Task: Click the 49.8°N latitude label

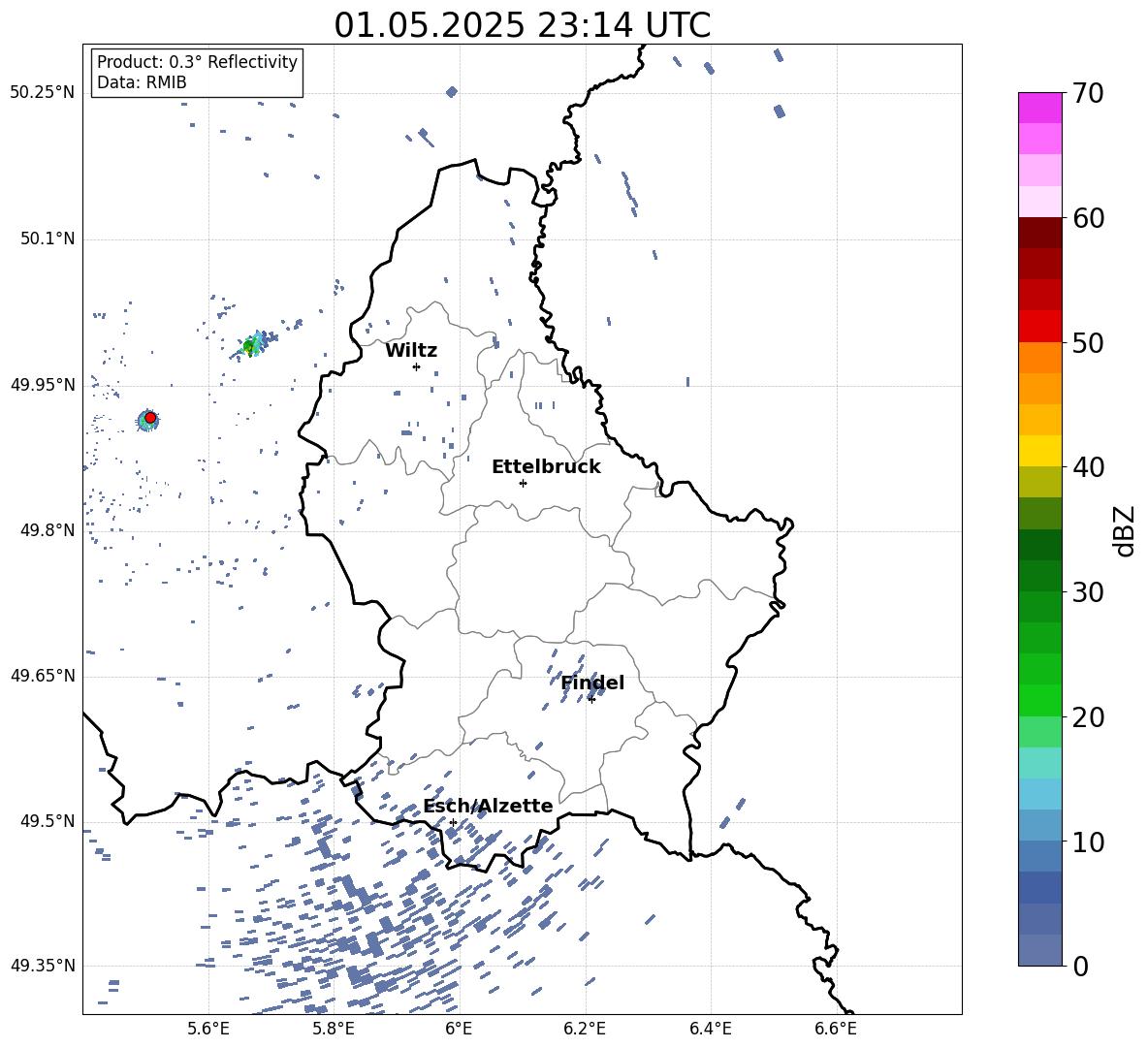Action: coord(48,530)
